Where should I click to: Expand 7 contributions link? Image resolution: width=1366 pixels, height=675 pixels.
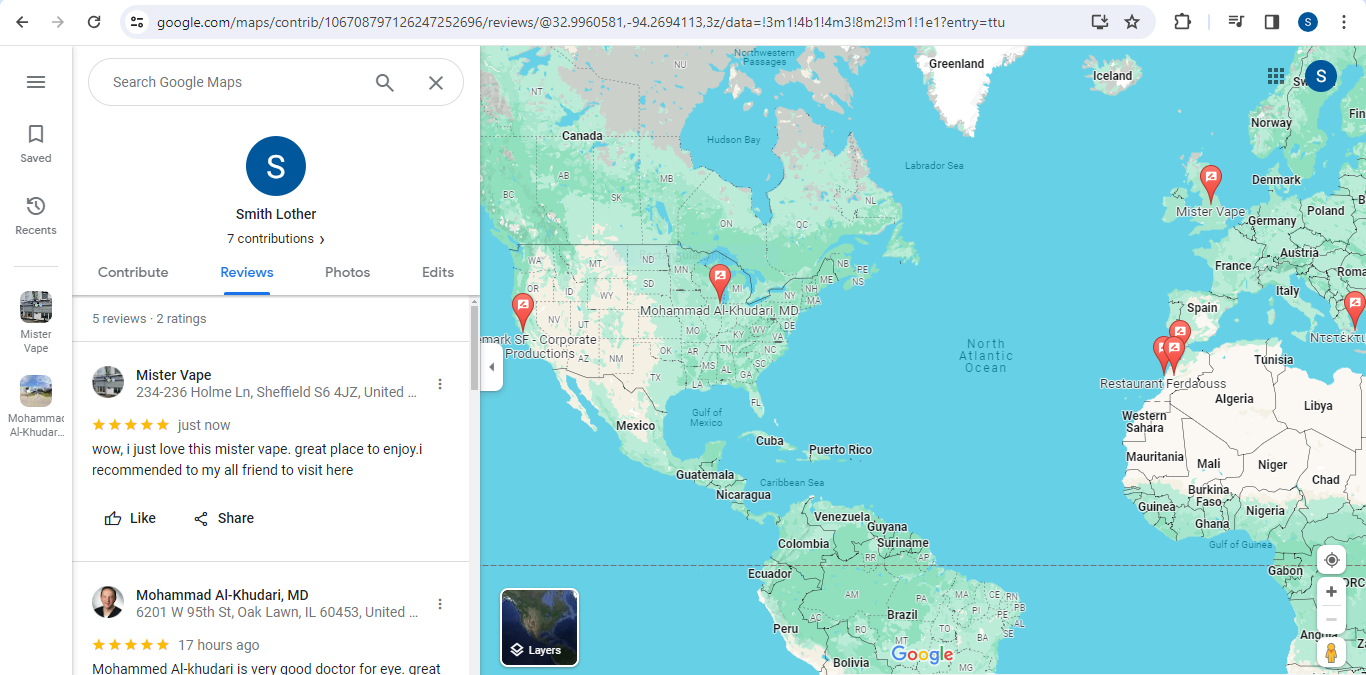[x=276, y=239]
